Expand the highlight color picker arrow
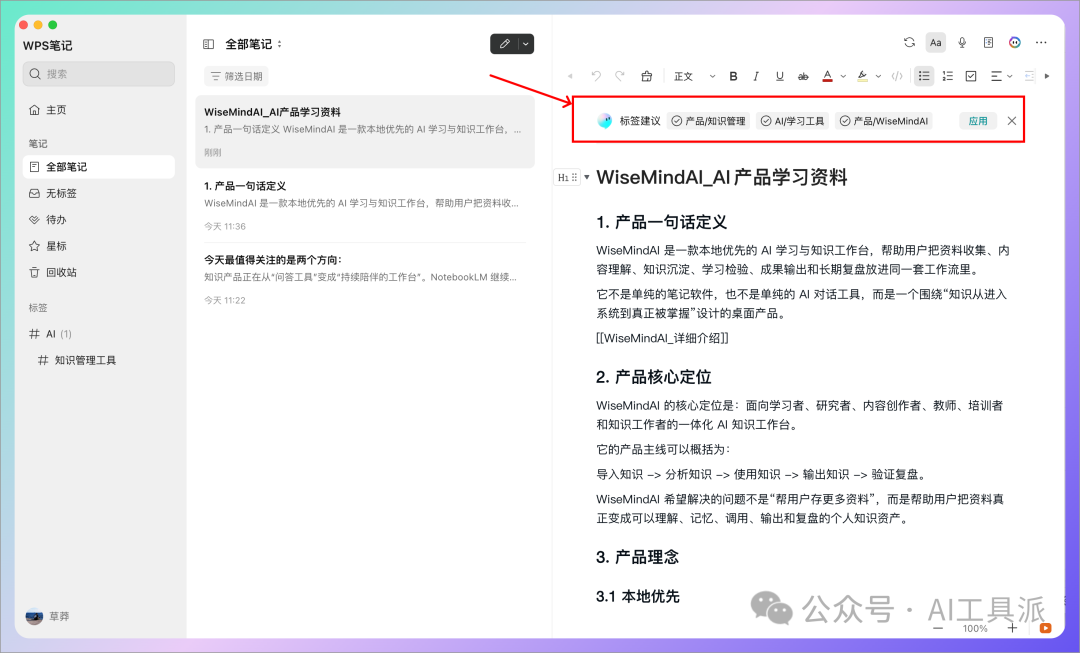This screenshot has height=653, width=1080. point(878,76)
